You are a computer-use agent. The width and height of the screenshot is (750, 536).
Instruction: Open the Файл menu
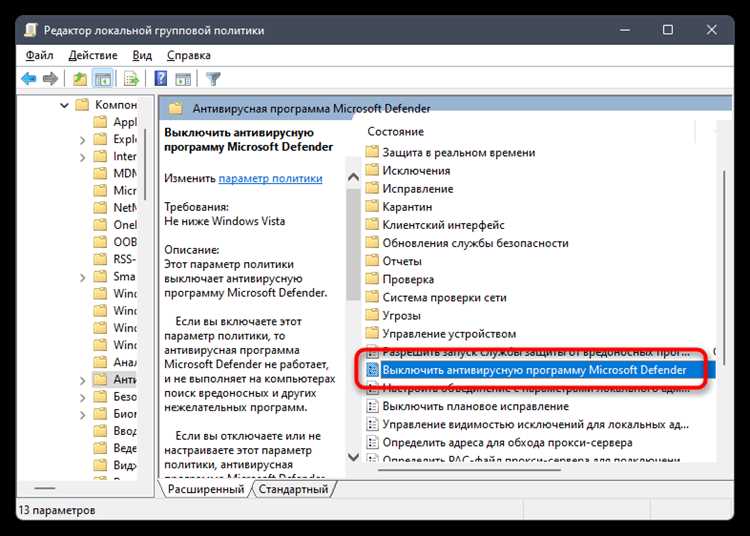pos(39,55)
